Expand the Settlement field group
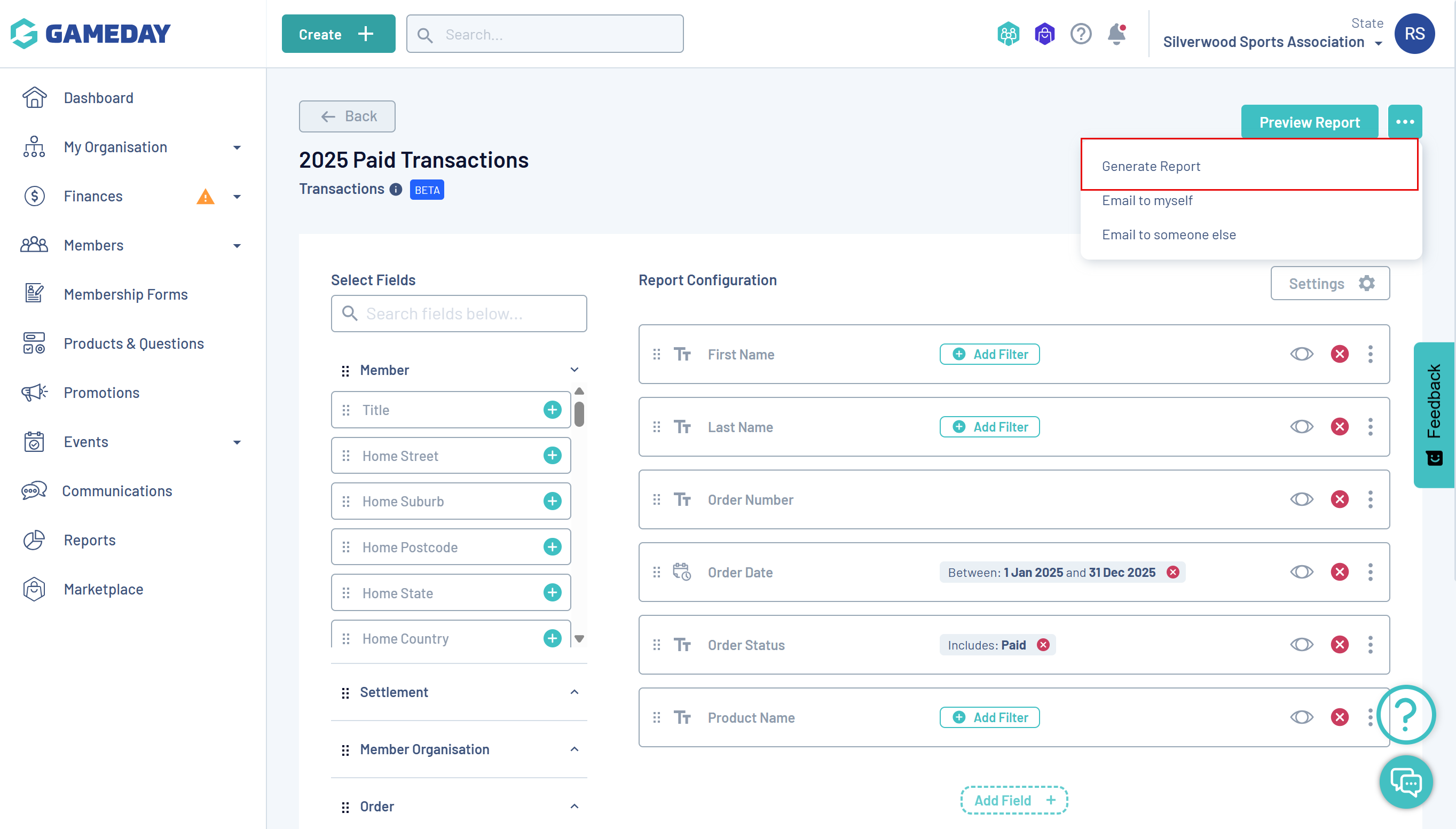1456x829 pixels. 574,692
